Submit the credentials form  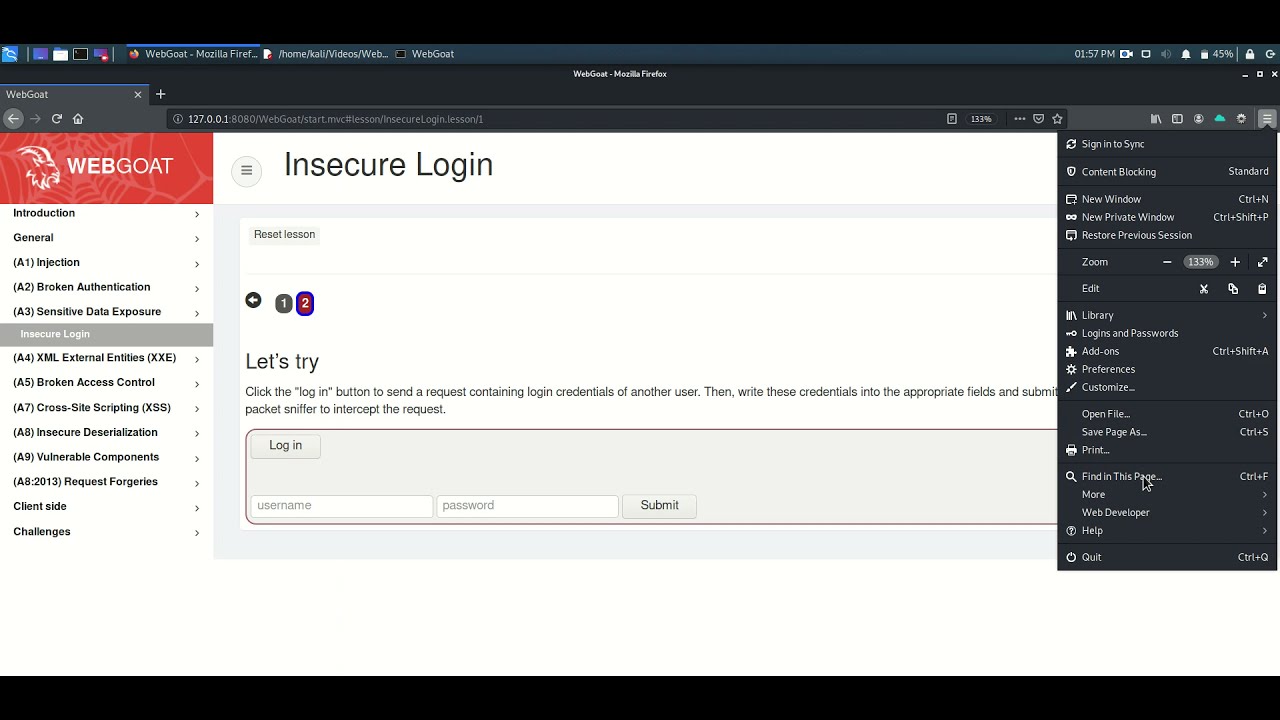coord(659,506)
